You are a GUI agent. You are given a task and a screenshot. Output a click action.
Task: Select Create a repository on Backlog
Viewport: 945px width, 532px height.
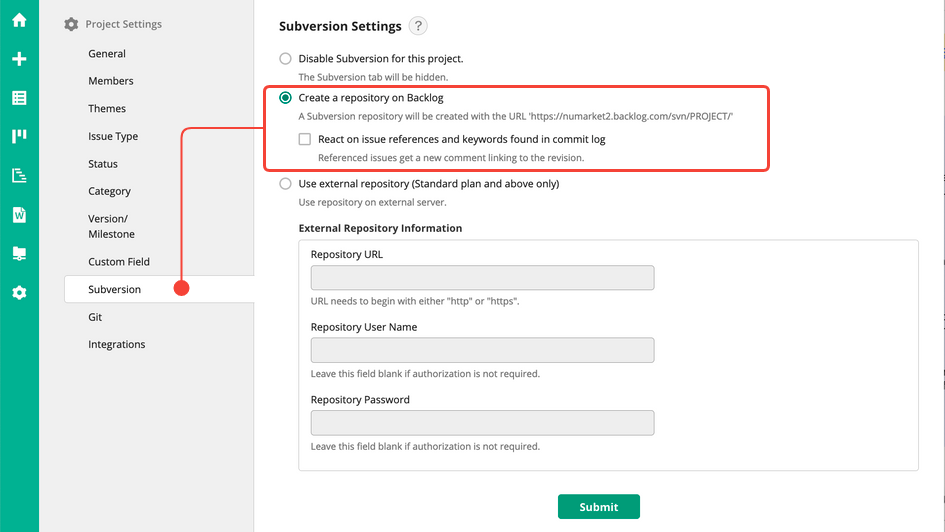click(x=286, y=98)
